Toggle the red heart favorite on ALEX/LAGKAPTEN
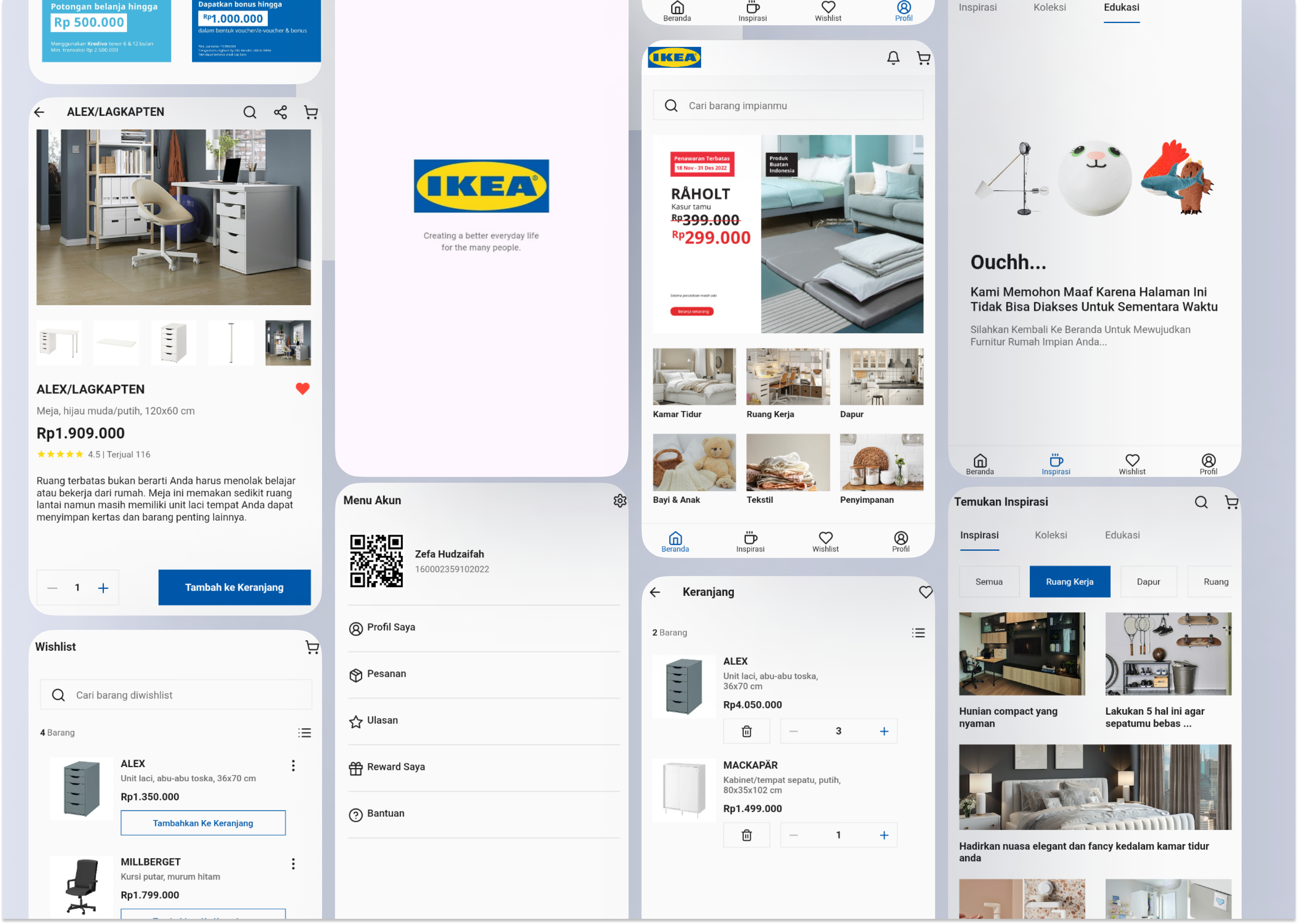Screen dimensions: 1298x924 (302, 389)
